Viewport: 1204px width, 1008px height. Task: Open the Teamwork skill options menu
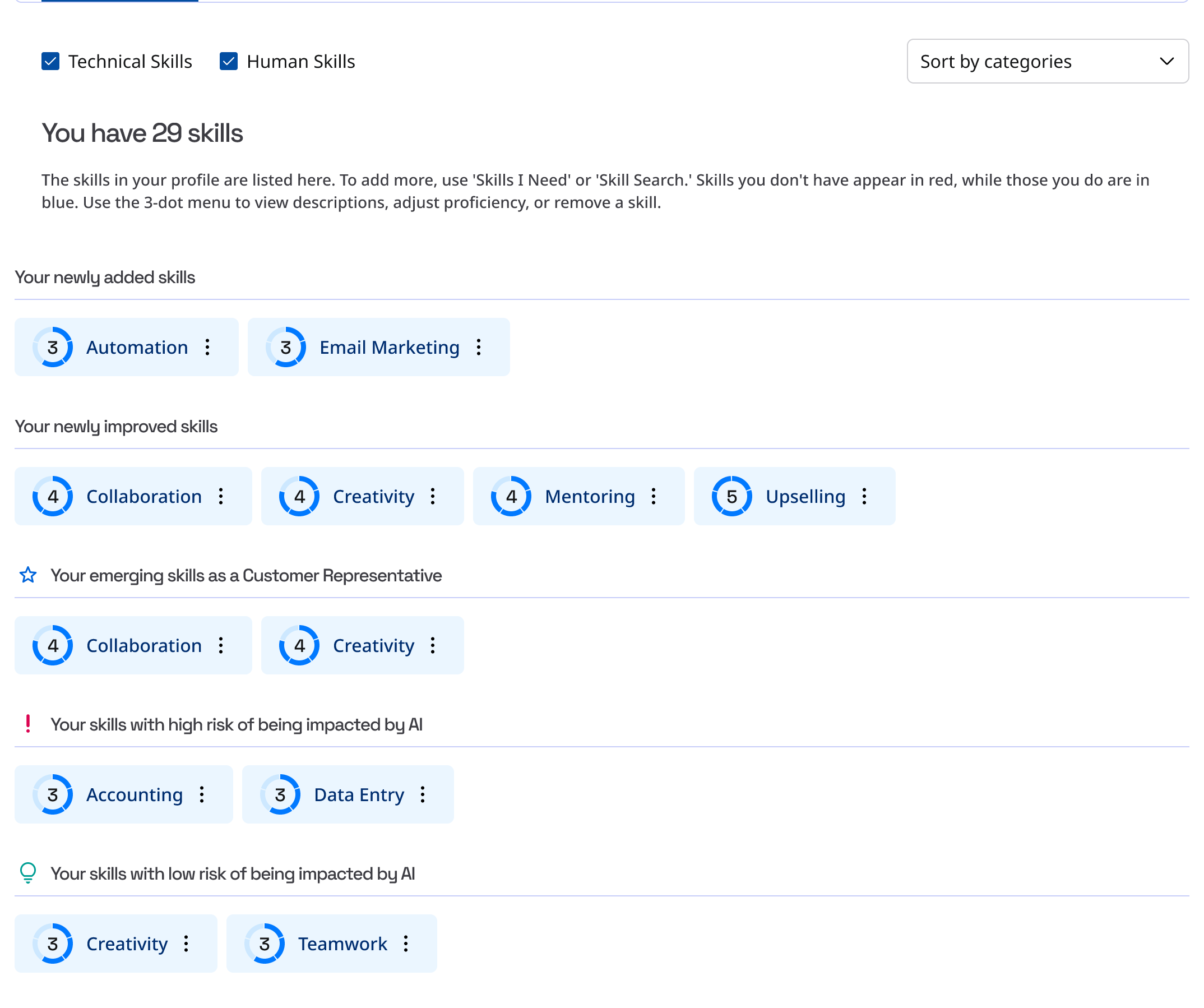point(406,944)
